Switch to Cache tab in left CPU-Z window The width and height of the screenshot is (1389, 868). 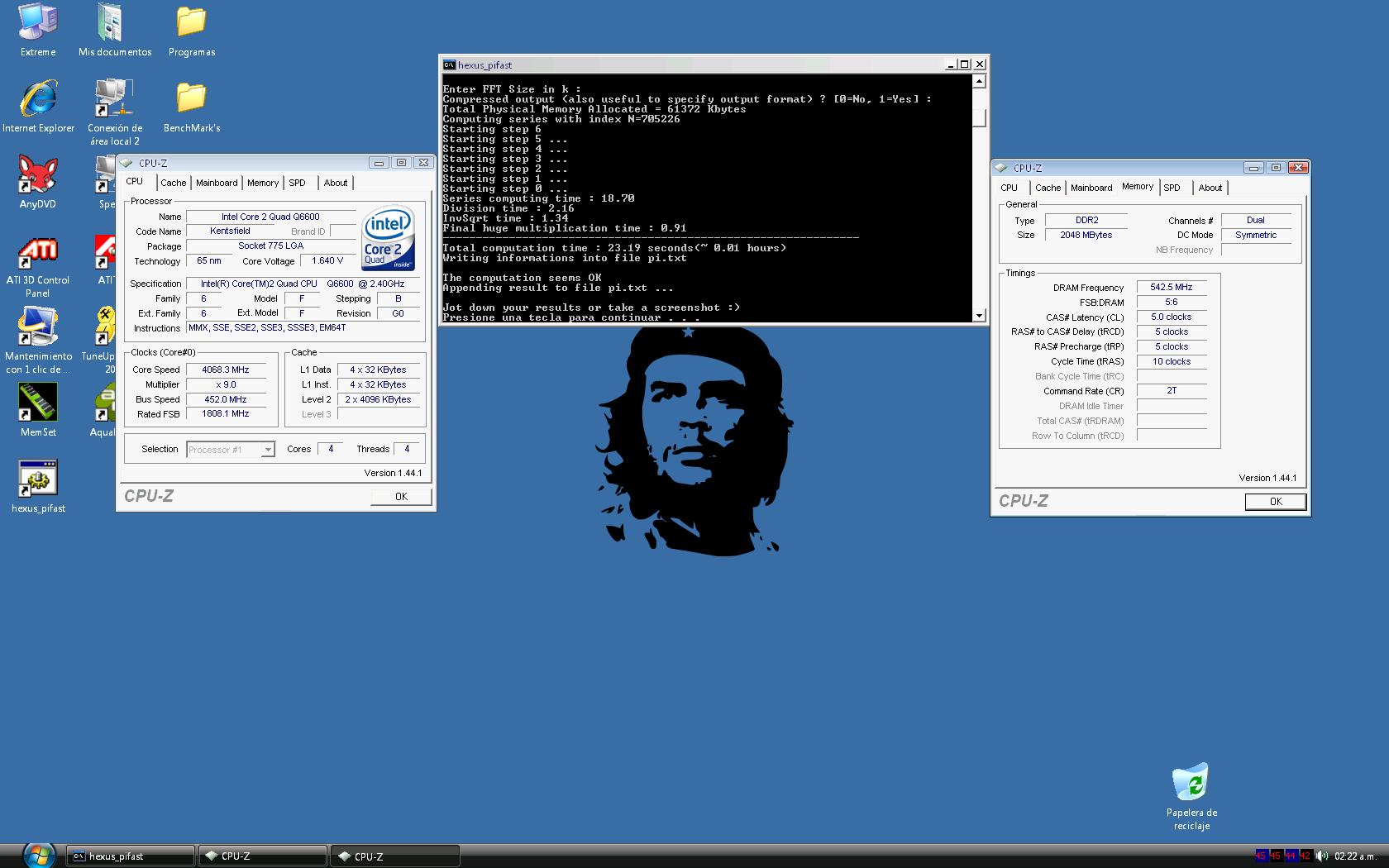point(174,183)
